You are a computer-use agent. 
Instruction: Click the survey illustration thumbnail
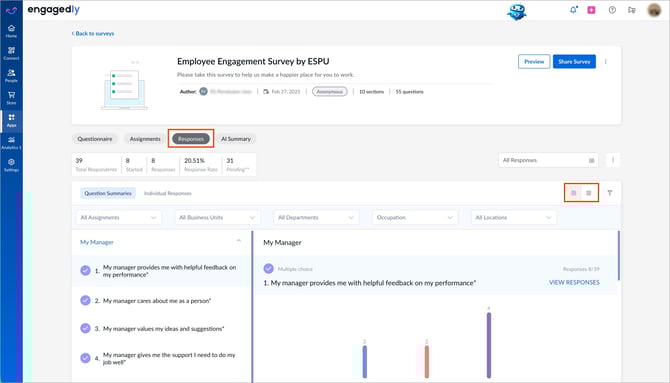point(124,86)
